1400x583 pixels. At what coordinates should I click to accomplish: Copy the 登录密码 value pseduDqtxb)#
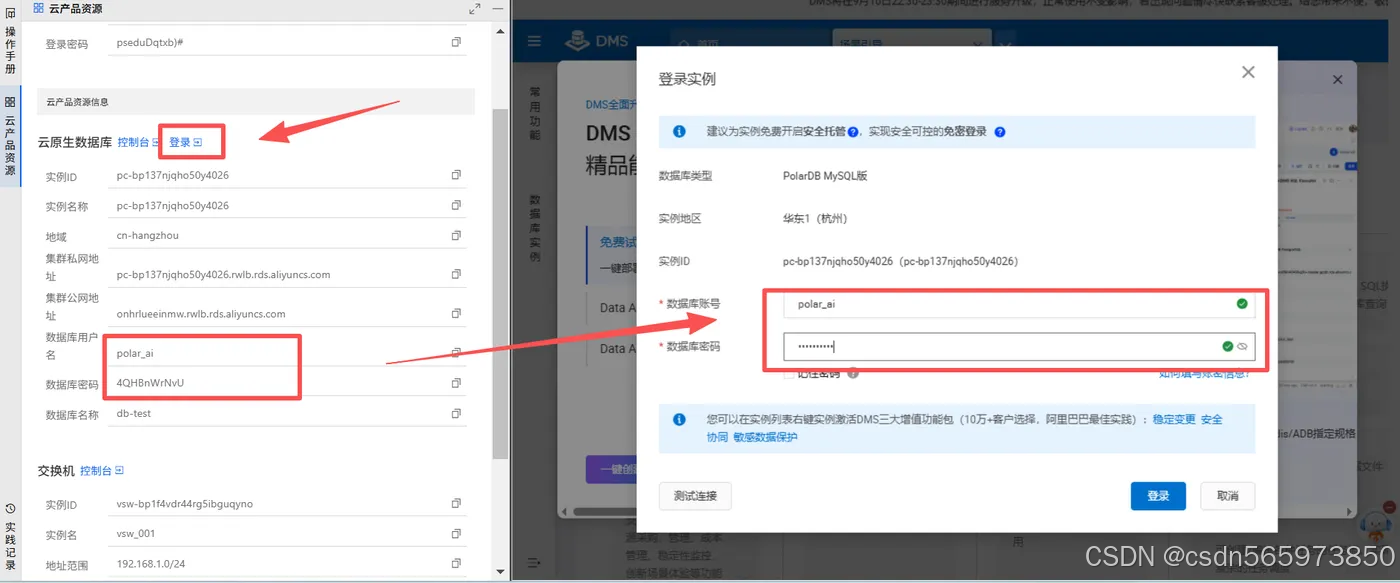456,42
